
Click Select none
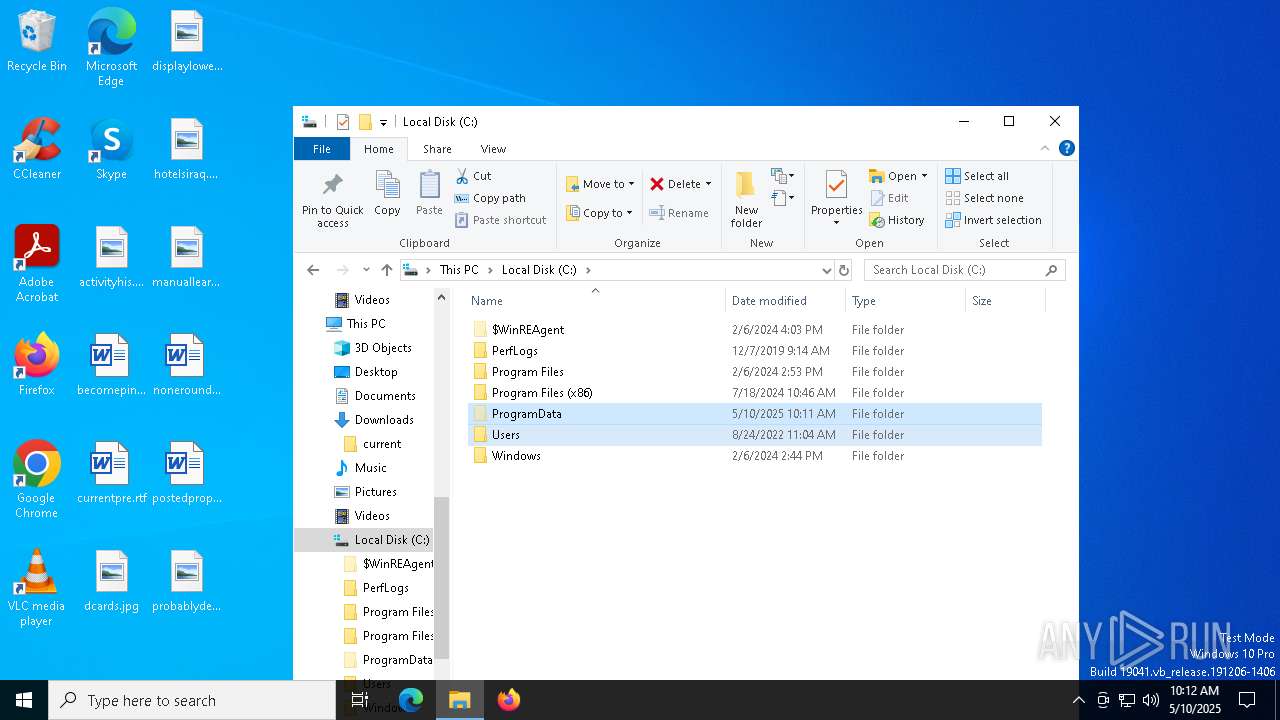984,198
